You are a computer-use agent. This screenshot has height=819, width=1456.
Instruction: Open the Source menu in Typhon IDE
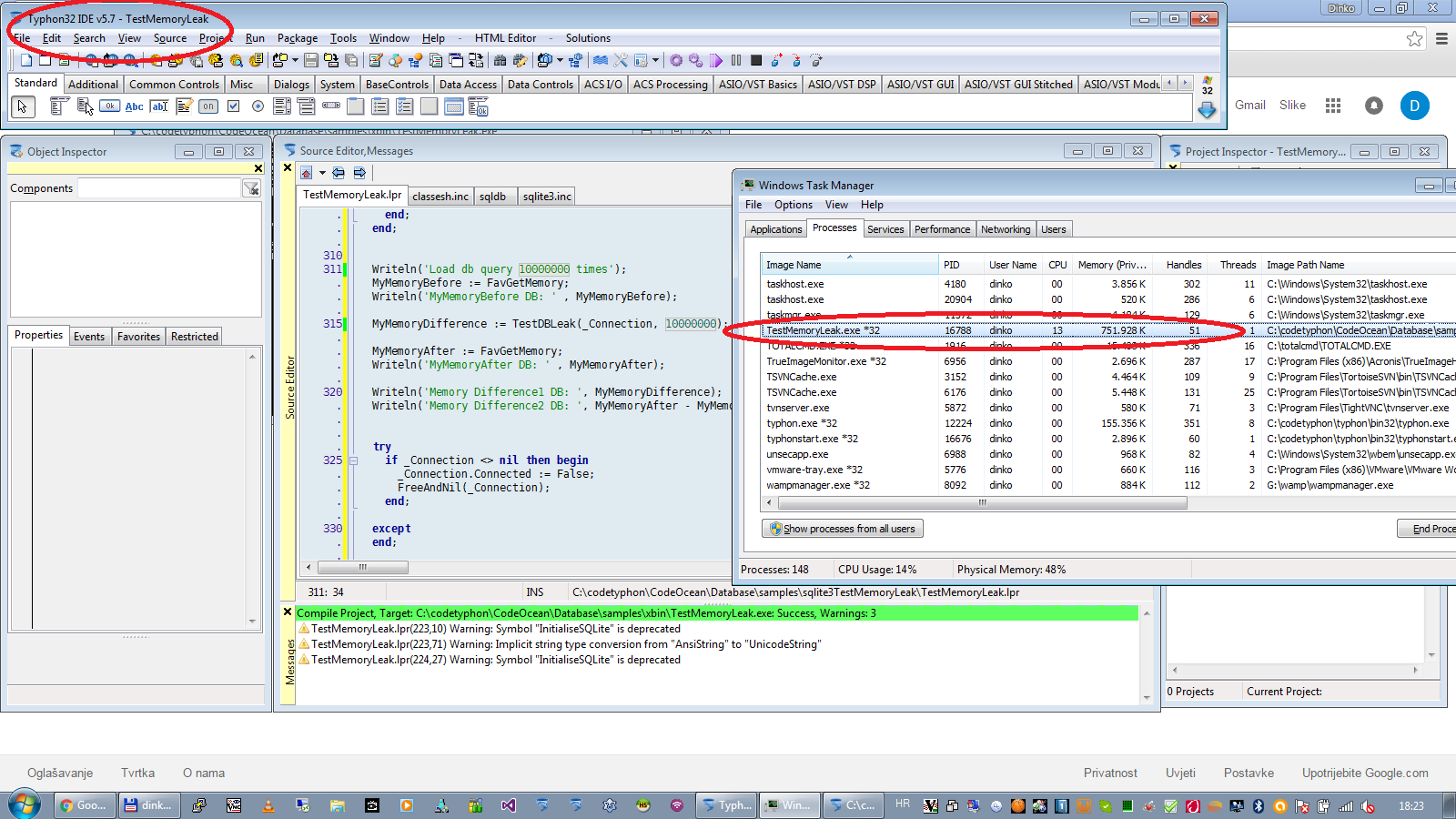point(169,38)
